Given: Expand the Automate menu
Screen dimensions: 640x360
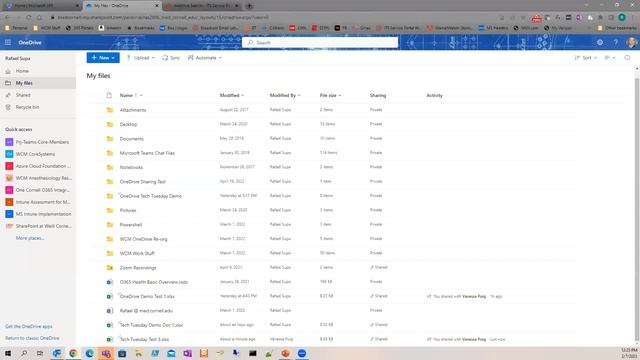Looking at the screenshot, I should 204,58.
